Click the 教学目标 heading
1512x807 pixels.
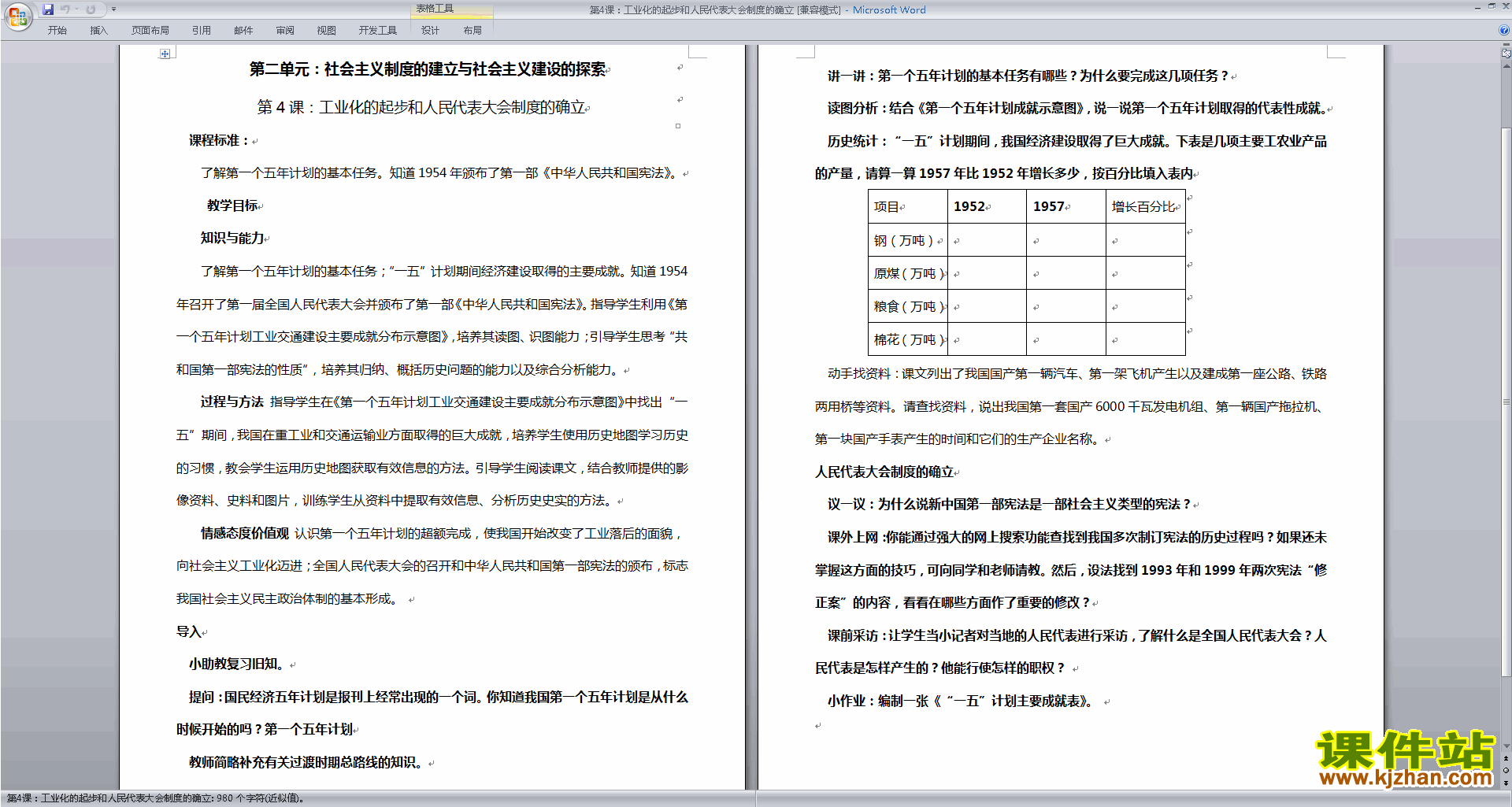(232, 205)
